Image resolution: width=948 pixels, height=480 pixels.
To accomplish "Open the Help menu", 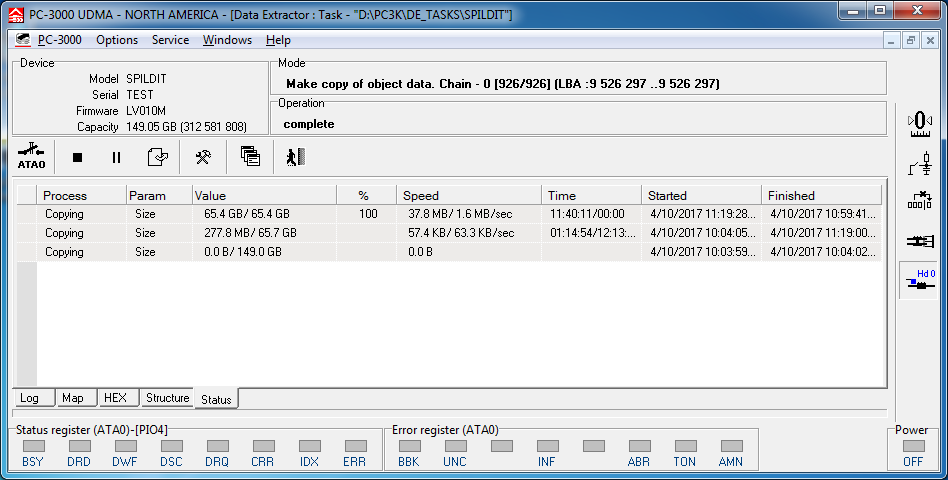I will point(278,40).
